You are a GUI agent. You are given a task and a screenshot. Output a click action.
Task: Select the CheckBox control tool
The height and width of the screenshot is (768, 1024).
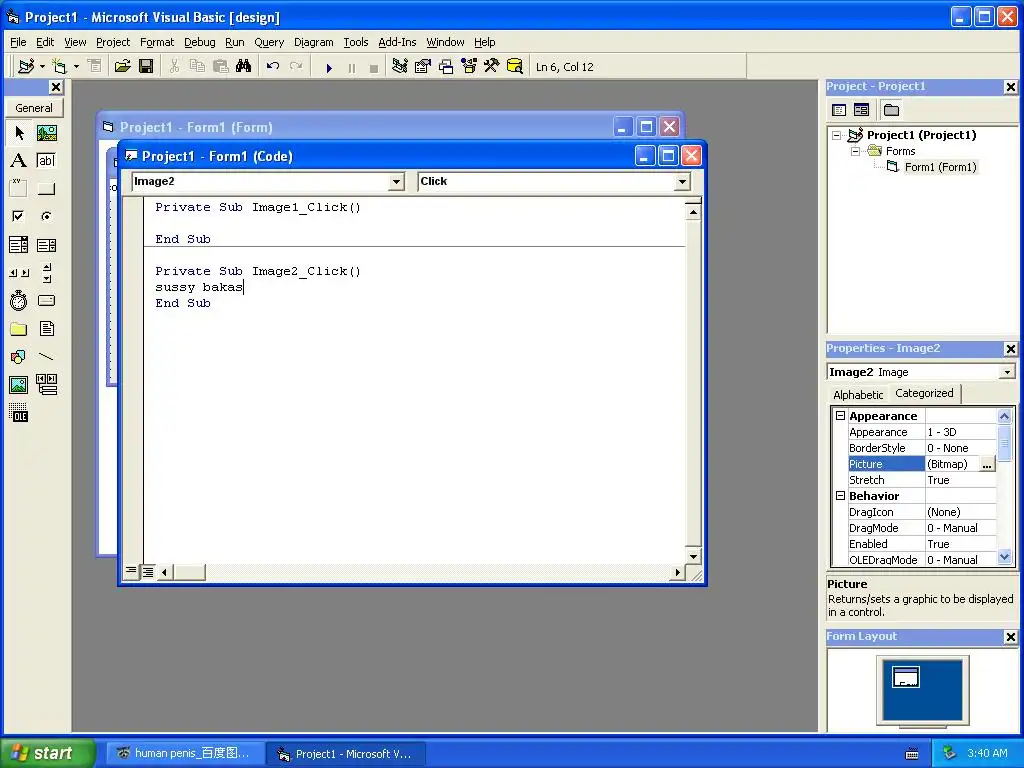coord(19,216)
